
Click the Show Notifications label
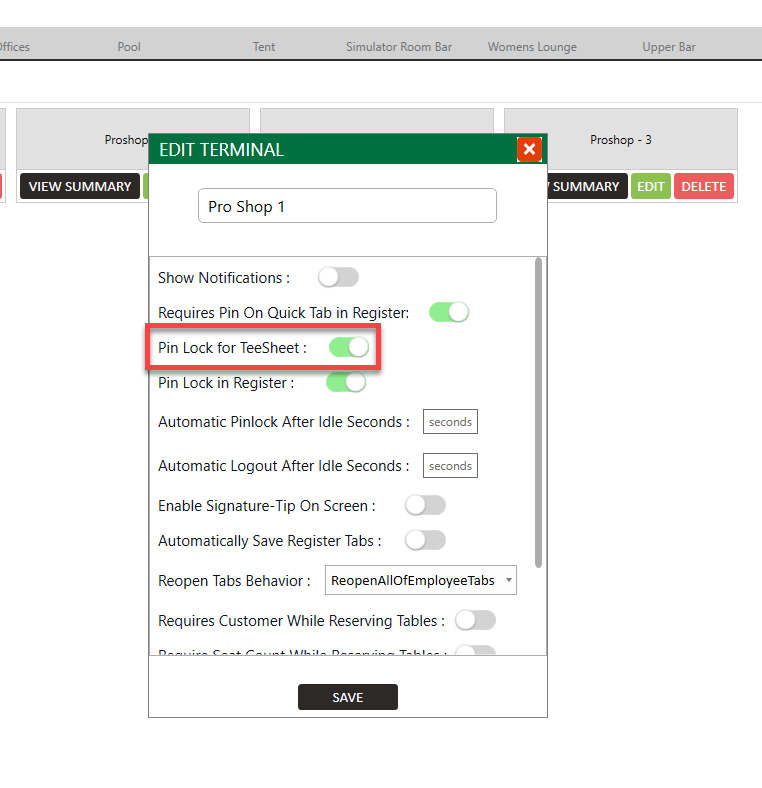coord(224,277)
